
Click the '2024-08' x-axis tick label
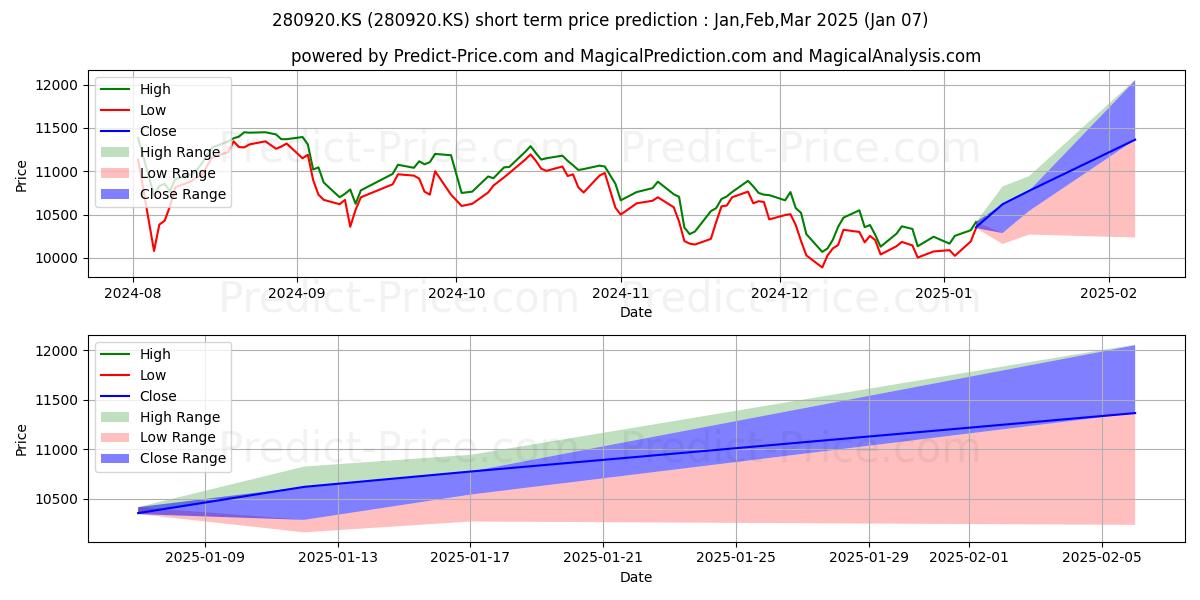click(133, 293)
